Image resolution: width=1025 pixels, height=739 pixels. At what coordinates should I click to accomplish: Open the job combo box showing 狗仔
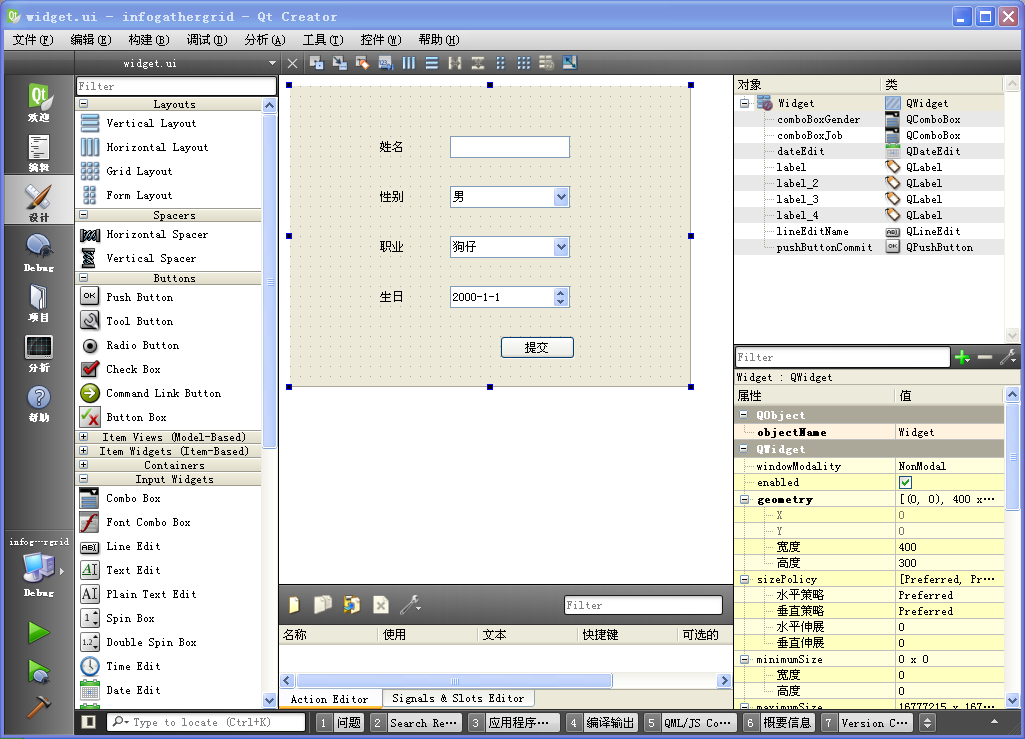(510, 247)
